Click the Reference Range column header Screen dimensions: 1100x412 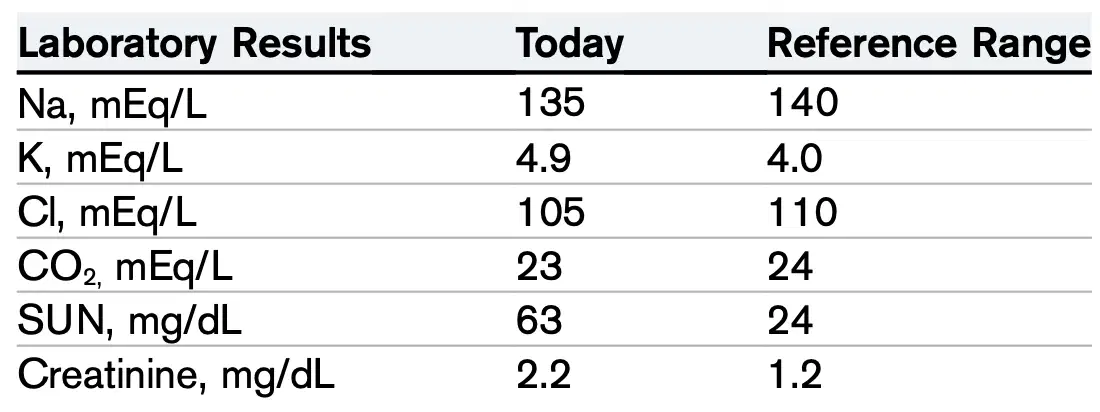[930, 44]
